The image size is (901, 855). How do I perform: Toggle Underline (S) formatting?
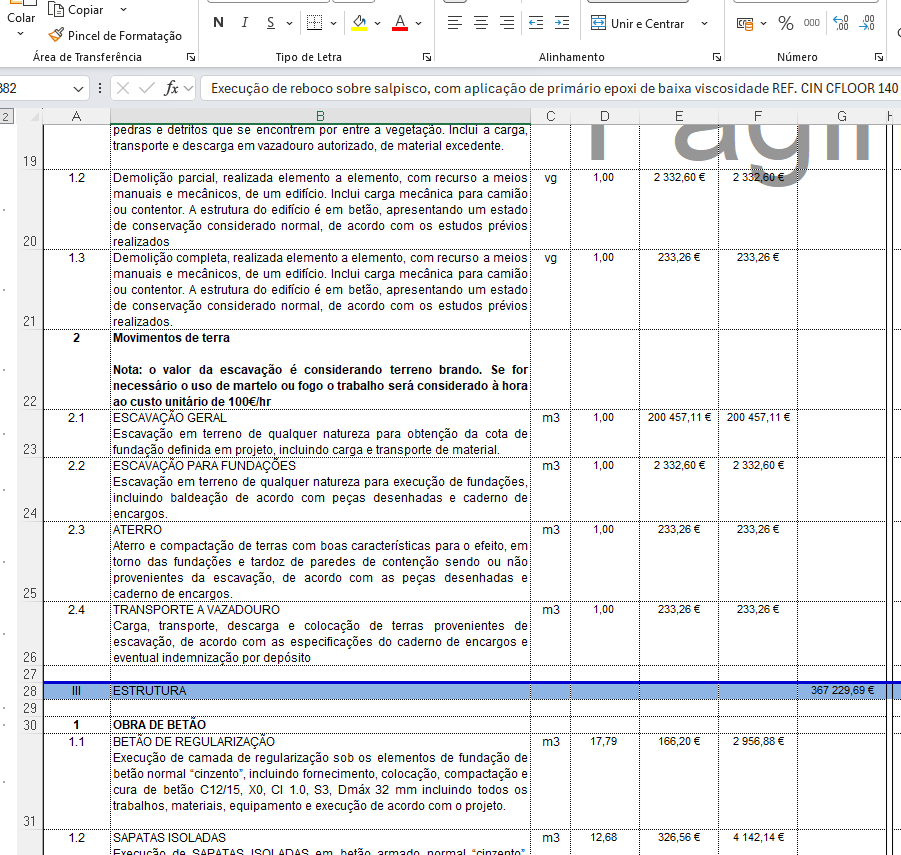click(x=271, y=23)
